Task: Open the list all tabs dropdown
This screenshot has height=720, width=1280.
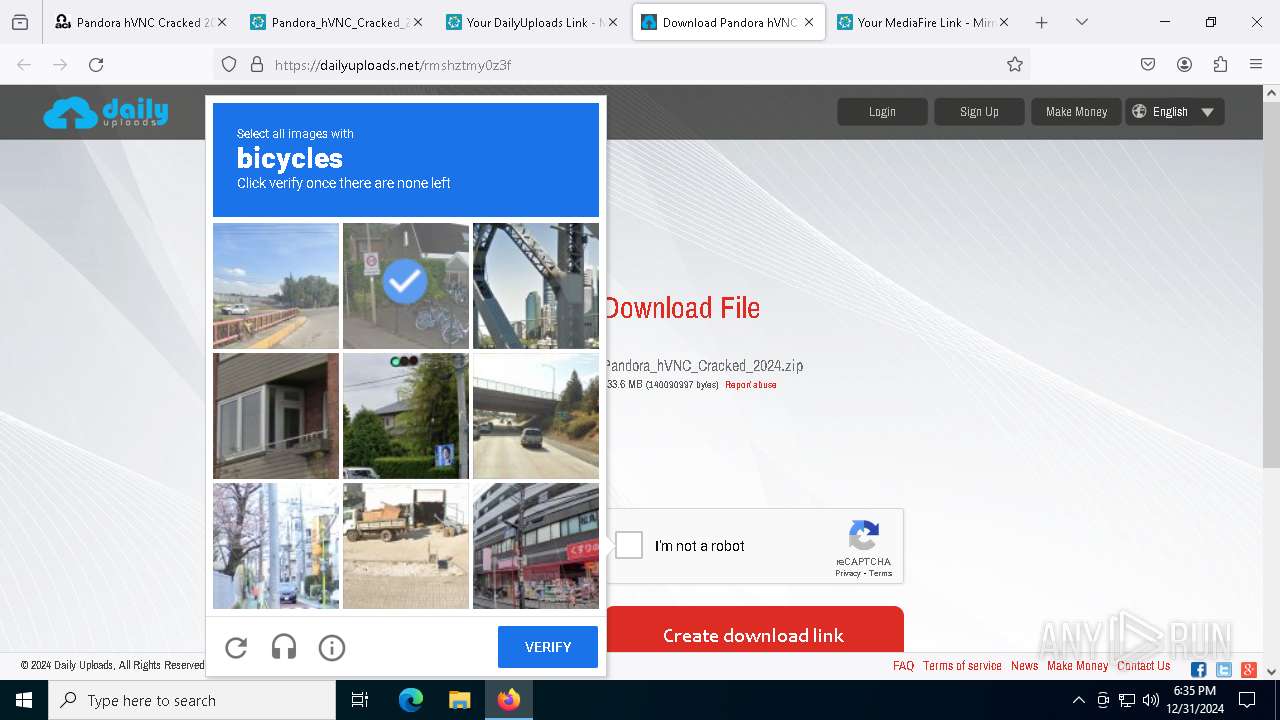Action: tap(1082, 22)
